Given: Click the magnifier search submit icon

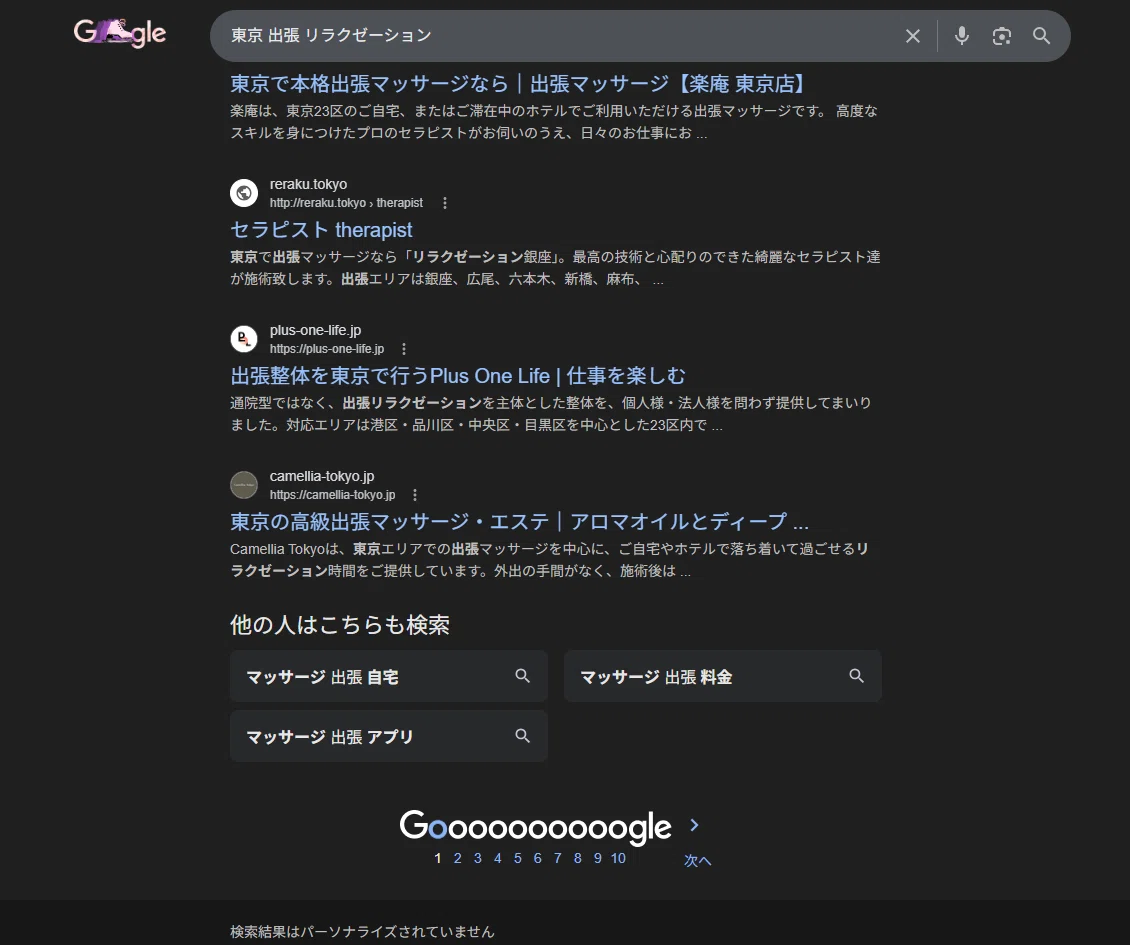Looking at the screenshot, I should [x=1041, y=35].
